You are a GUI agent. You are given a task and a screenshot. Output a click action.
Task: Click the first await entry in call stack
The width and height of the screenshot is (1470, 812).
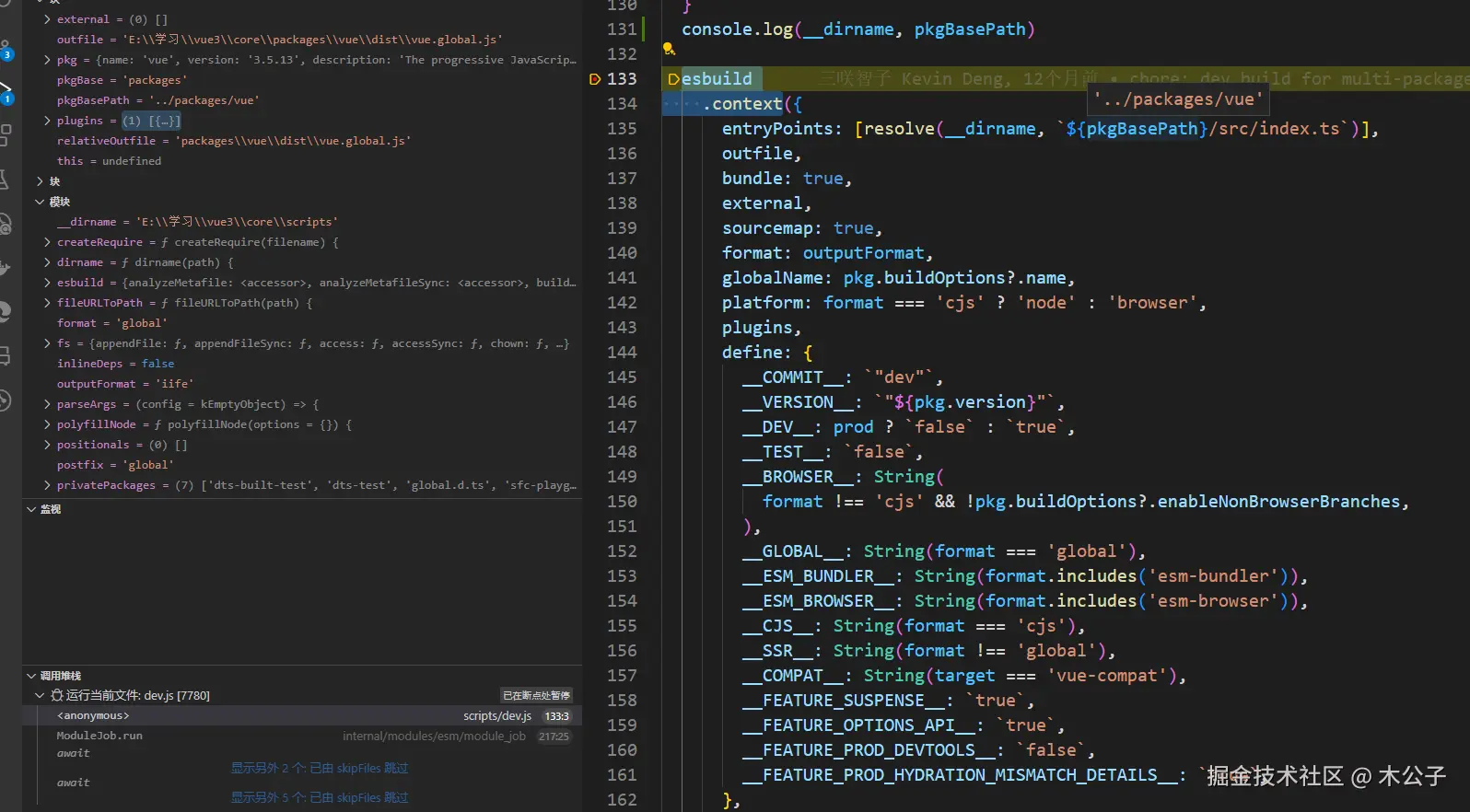click(74, 753)
